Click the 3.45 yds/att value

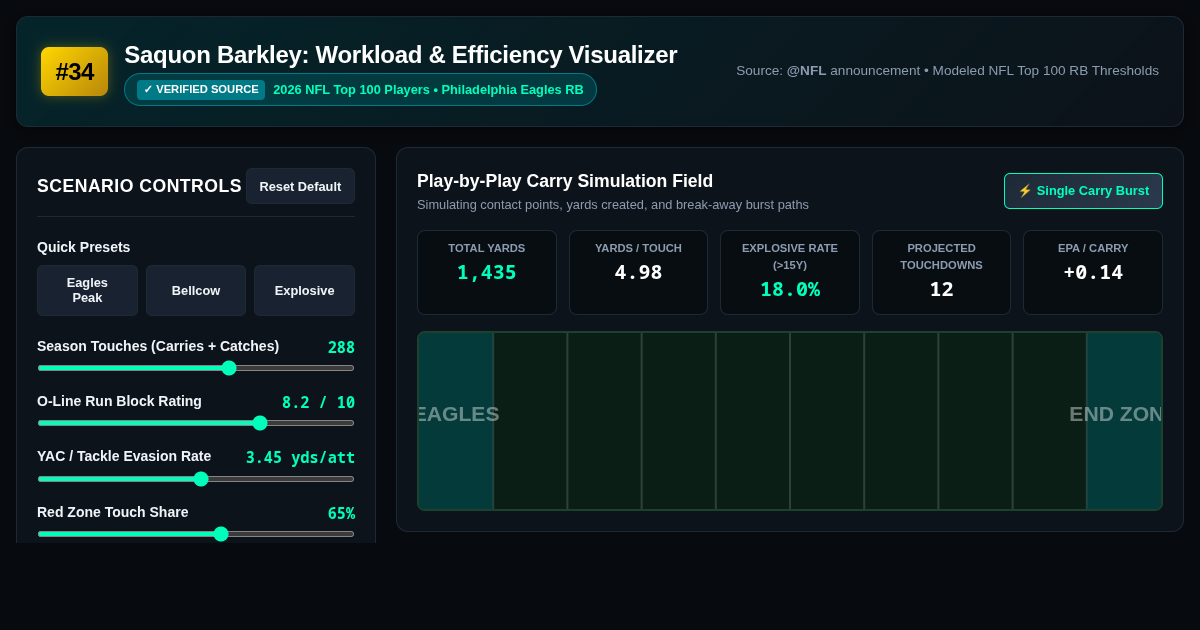300,457
